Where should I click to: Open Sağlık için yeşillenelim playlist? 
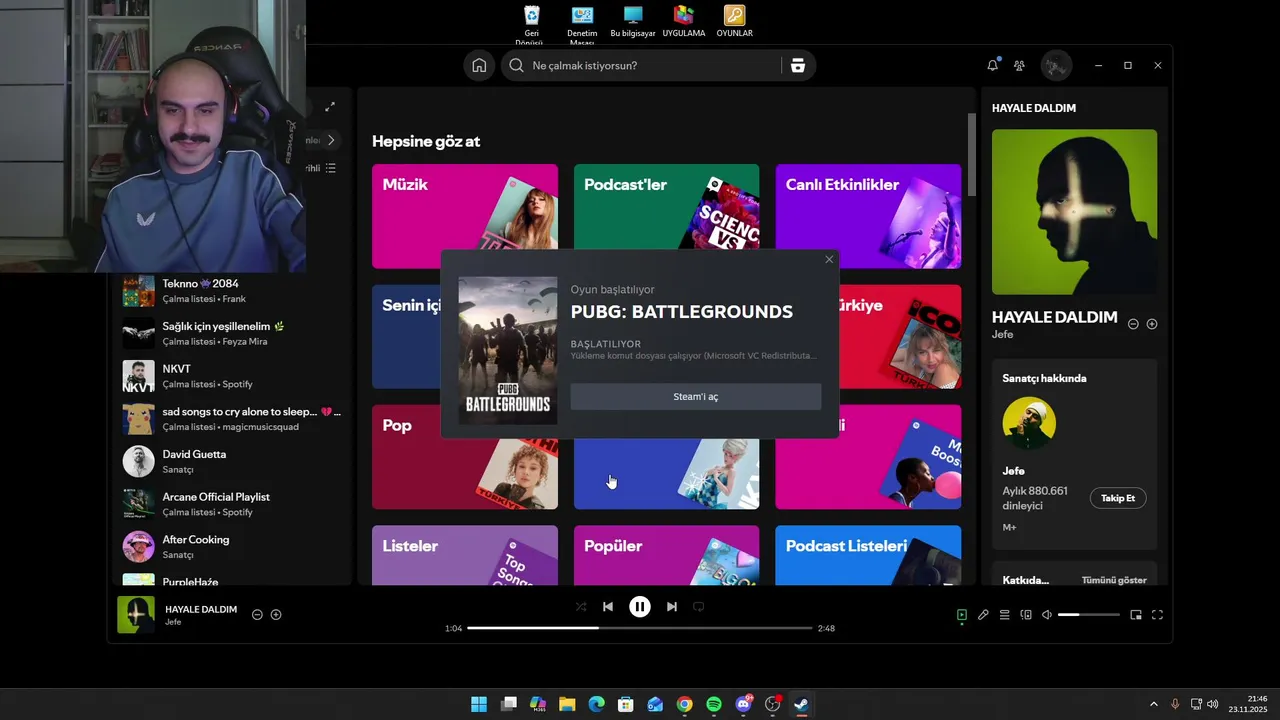pos(233,333)
